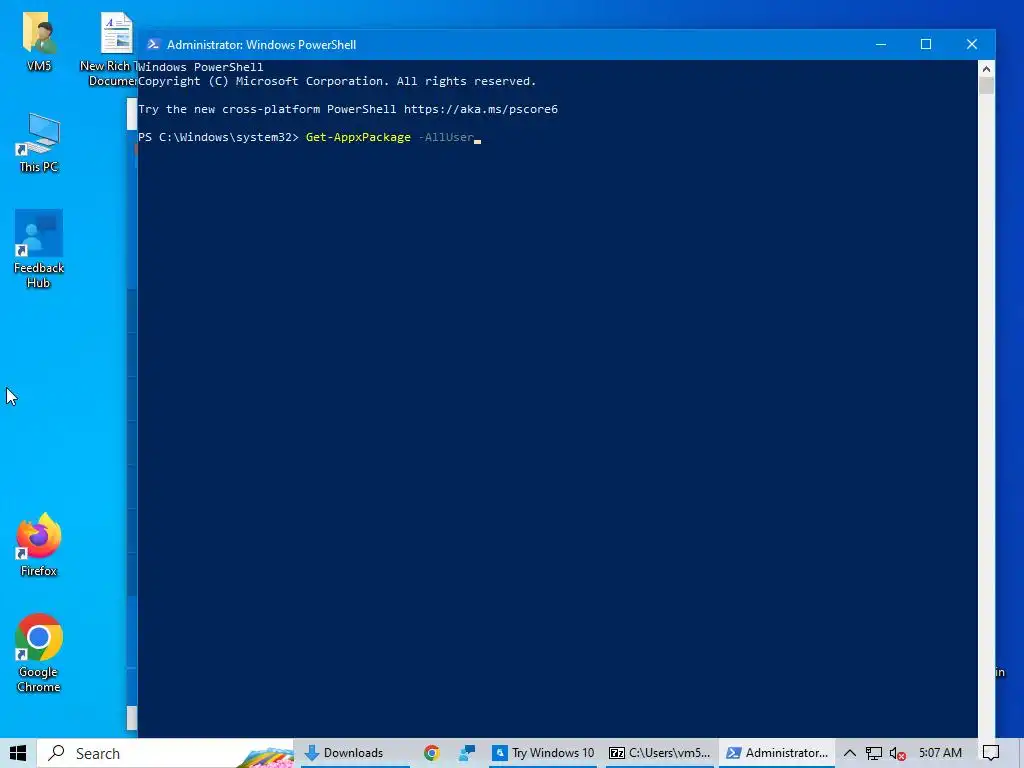Close the PowerShell window
The width and height of the screenshot is (1024, 768).
pyautogui.click(x=972, y=44)
